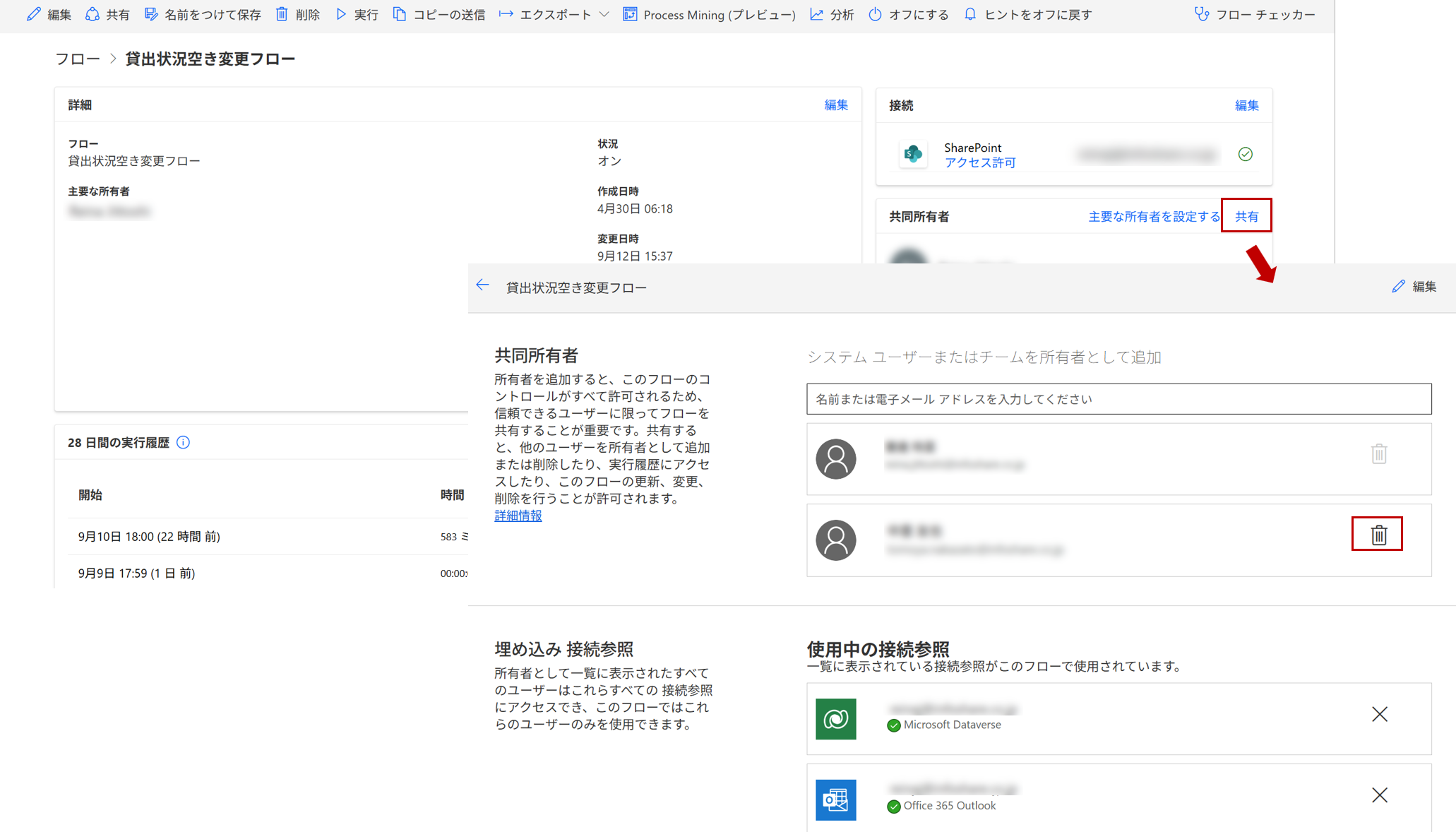Click 主要な所有者を設定する link
Image resolution: width=1456 pixels, height=832 pixels.
point(1154,216)
